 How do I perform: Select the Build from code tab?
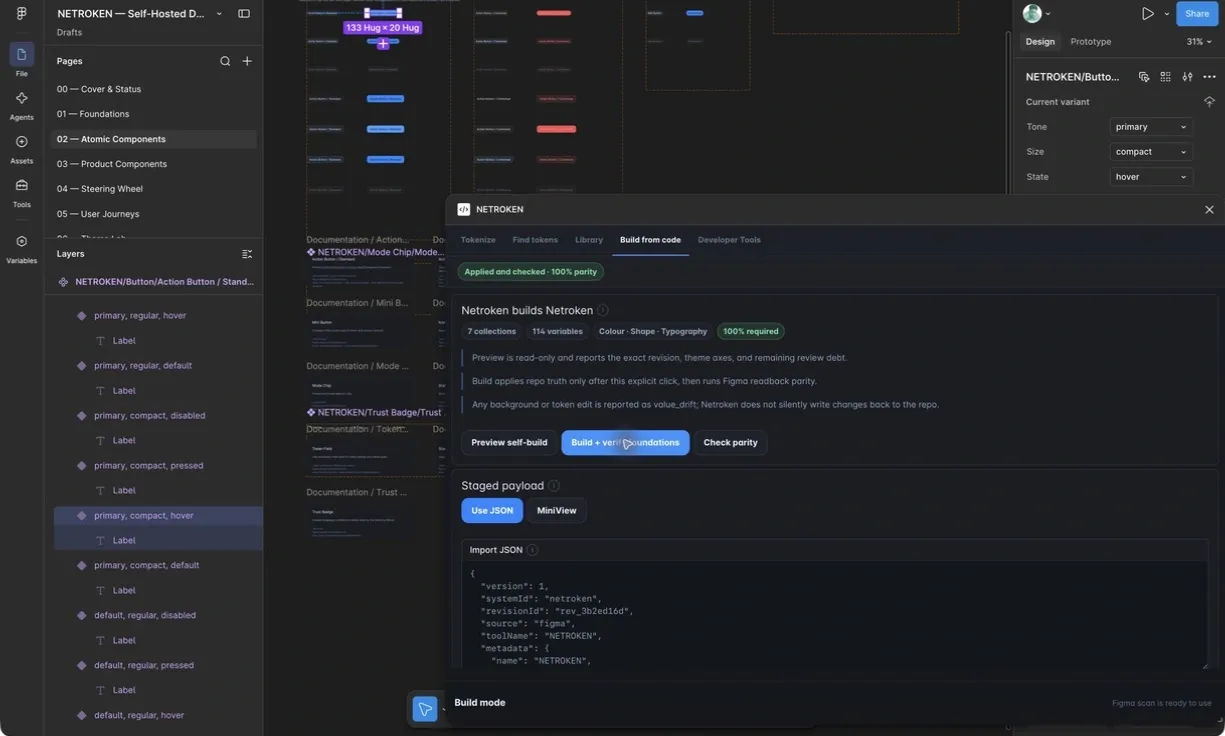point(650,240)
